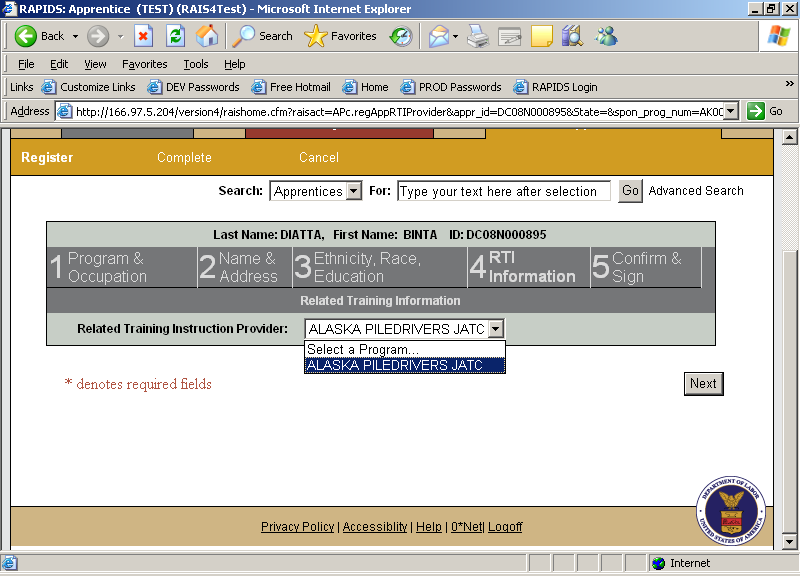Choose ALASKA PILEDRIVERS JATC list option
800x576 pixels.
(405, 365)
